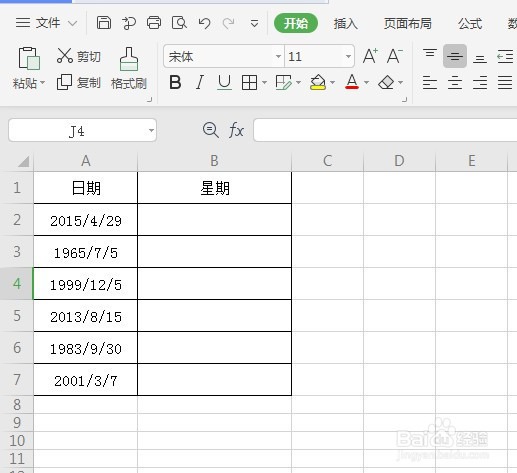
Task: Click the Save icon in quick toolbar
Action: [104, 23]
